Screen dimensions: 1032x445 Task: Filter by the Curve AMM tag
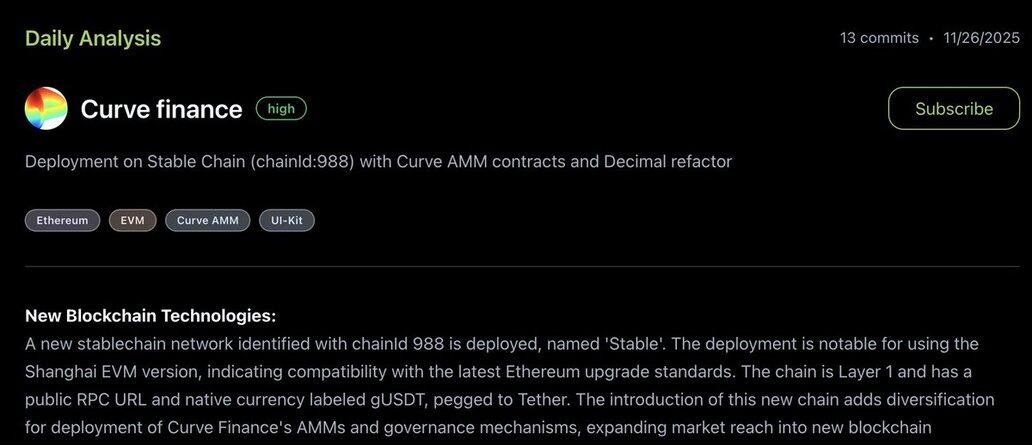pyautogui.click(x=208, y=220)
